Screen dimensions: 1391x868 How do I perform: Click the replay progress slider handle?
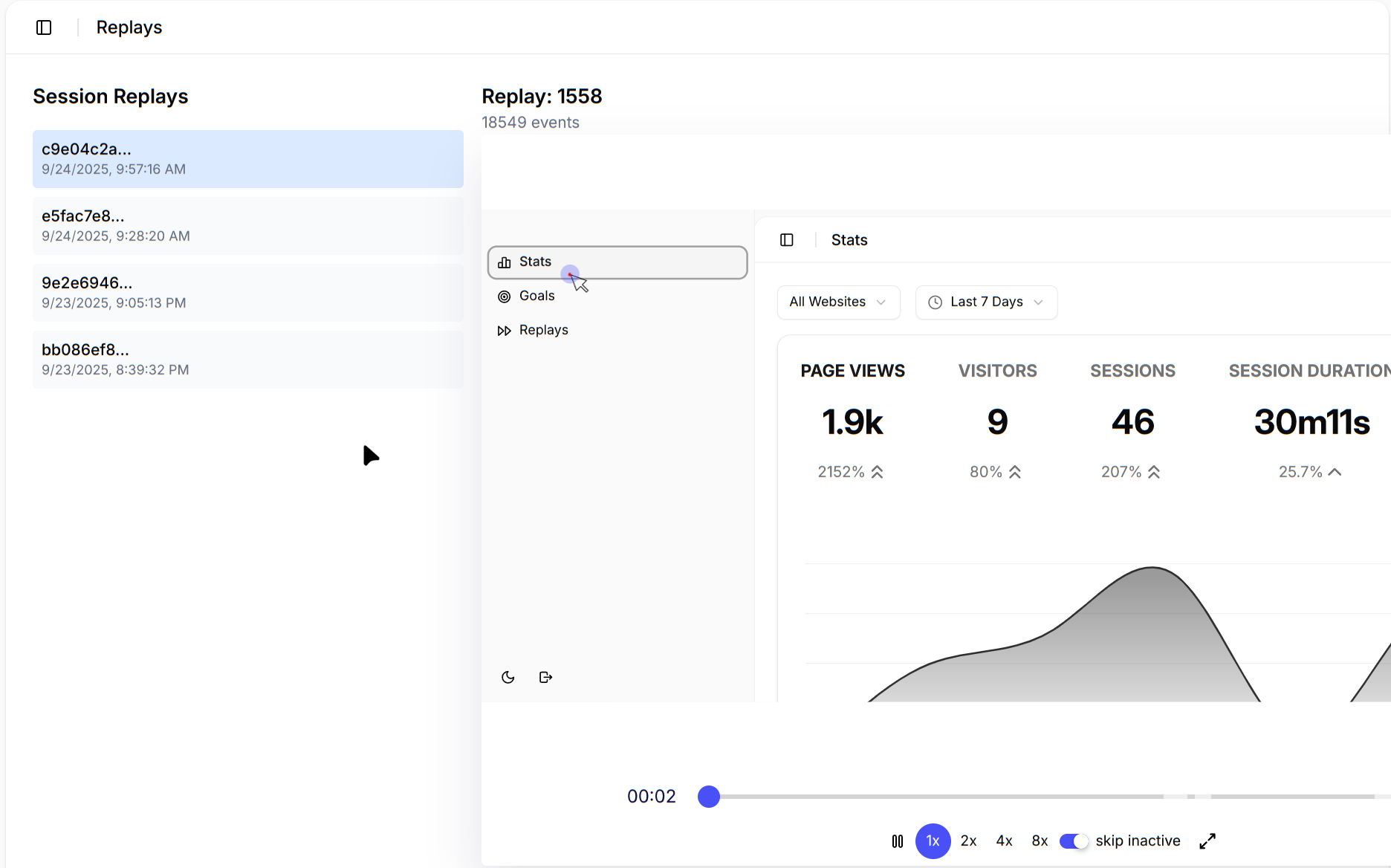pos(709,797)
